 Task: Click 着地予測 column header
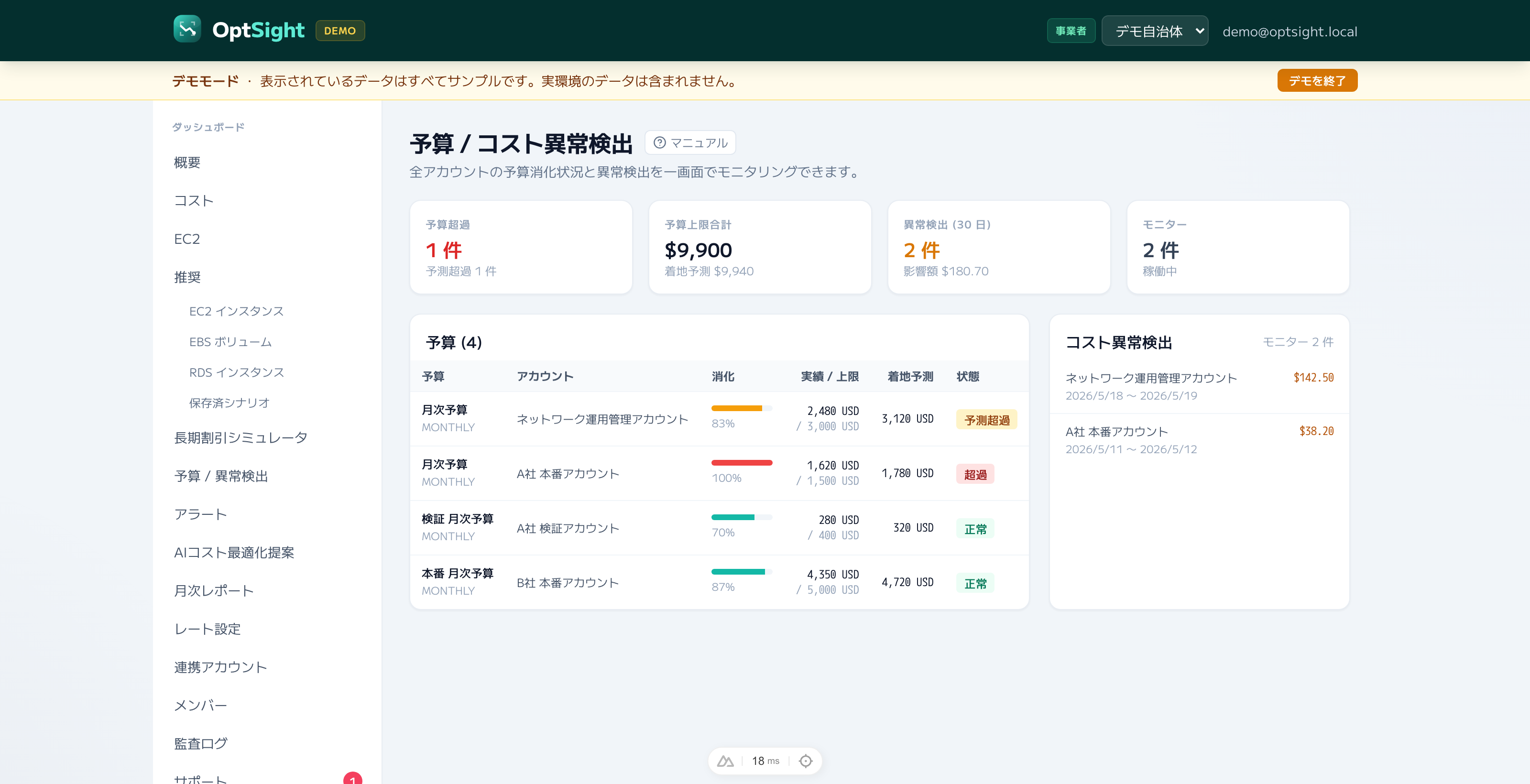[x=910, y=376]
